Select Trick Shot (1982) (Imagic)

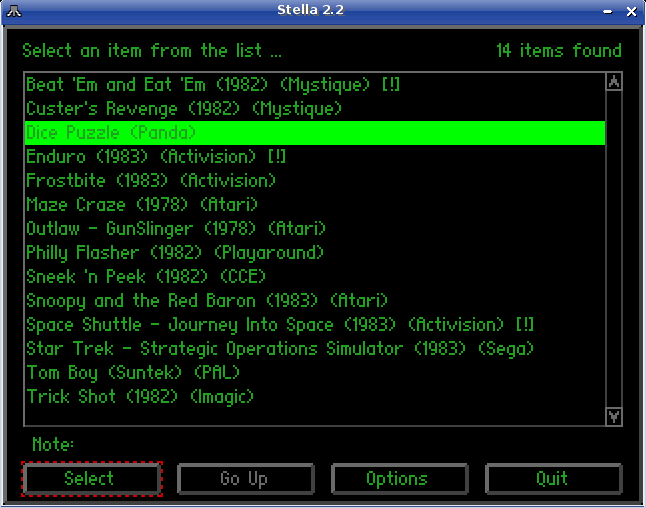point(315,396)
